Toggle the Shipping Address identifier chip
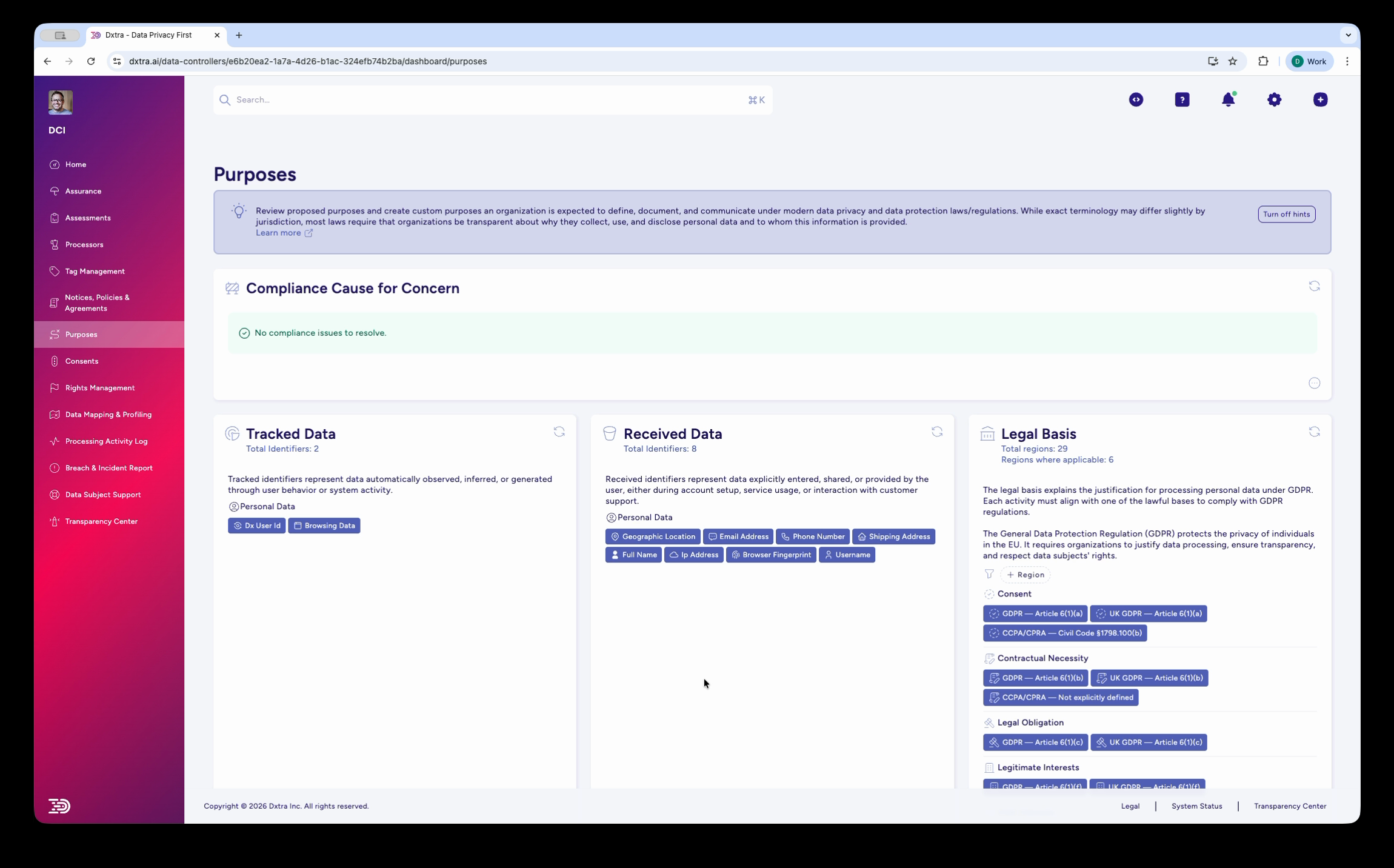 click(893, 536)
